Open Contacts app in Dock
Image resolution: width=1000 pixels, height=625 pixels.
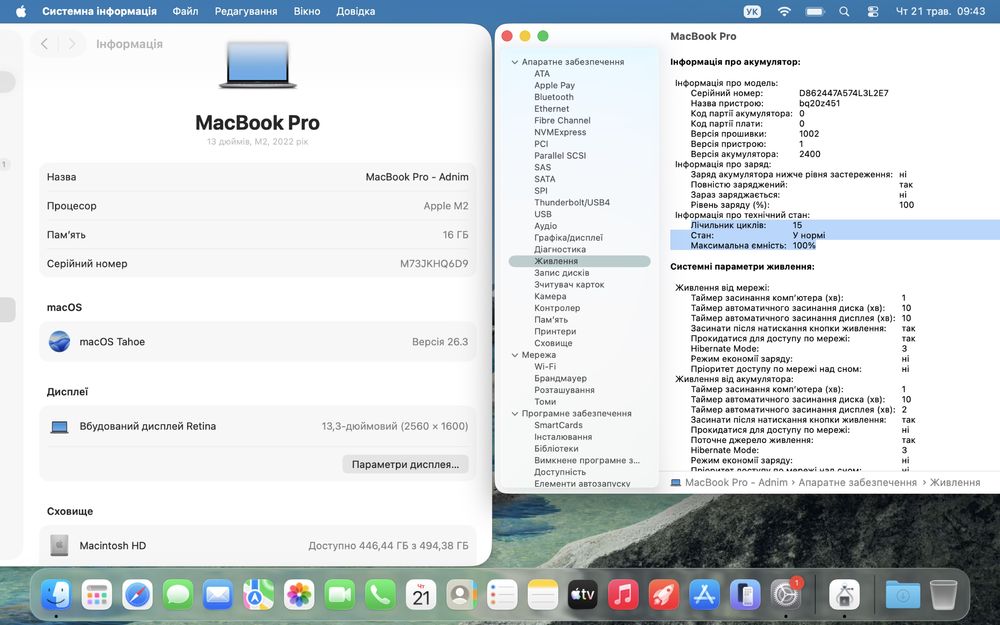[x=461, y=596]
